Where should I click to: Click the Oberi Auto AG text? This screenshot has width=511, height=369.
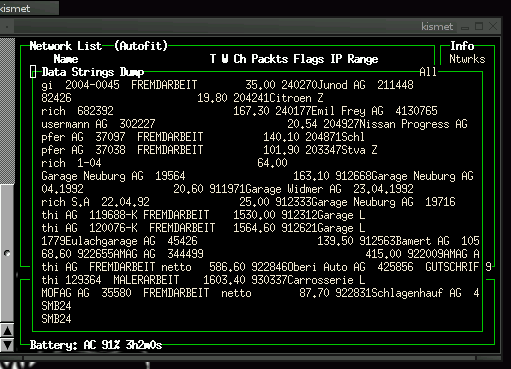pyautogui.click(x=326, y=267)
